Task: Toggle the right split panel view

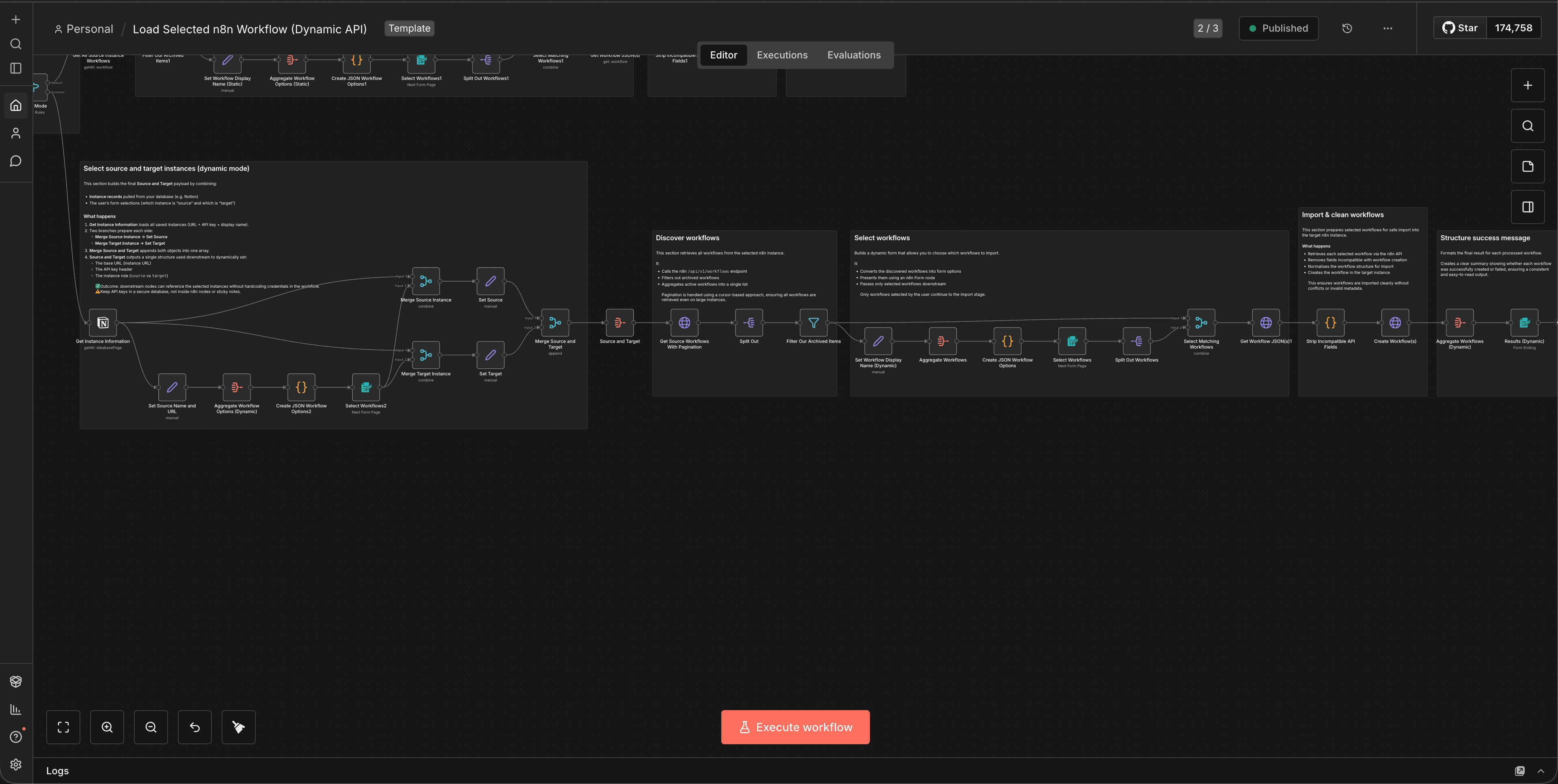Action: (1528, 207)
